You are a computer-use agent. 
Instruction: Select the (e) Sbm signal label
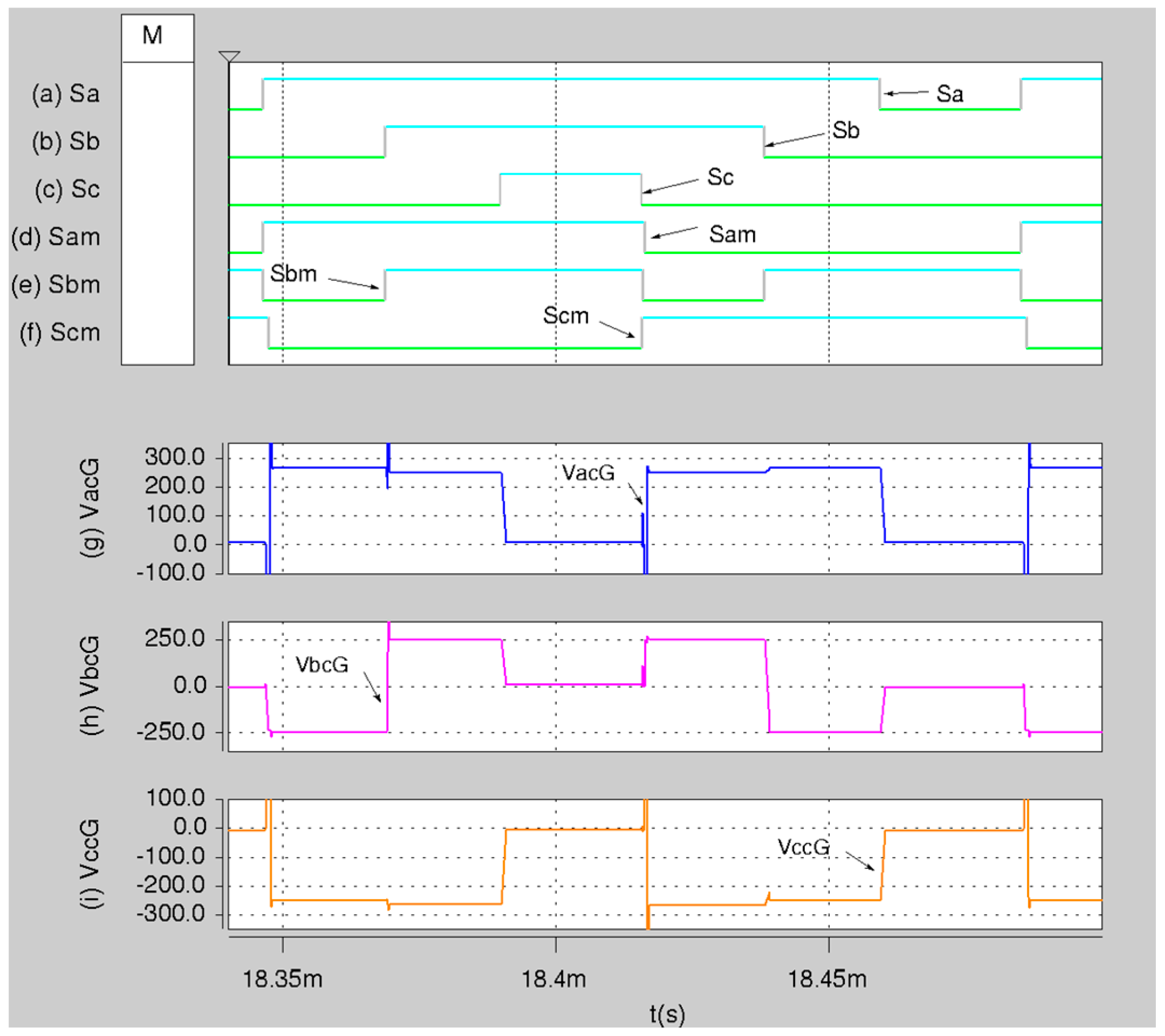[x=56, y=285]
